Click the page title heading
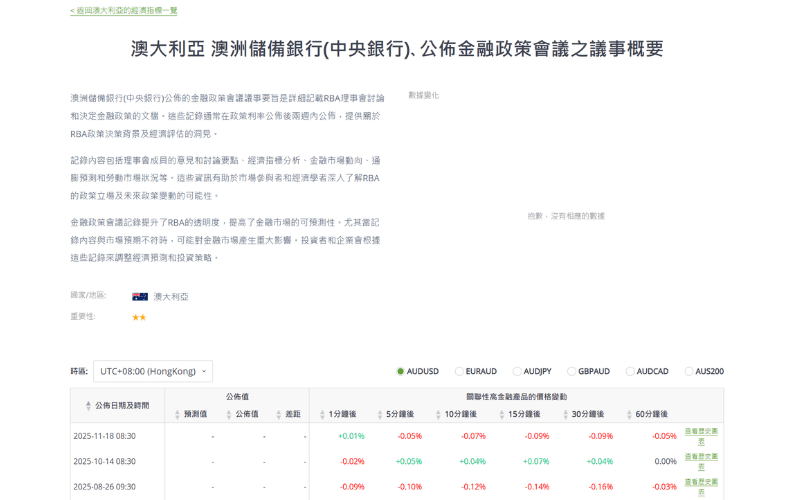 point(397,49)
